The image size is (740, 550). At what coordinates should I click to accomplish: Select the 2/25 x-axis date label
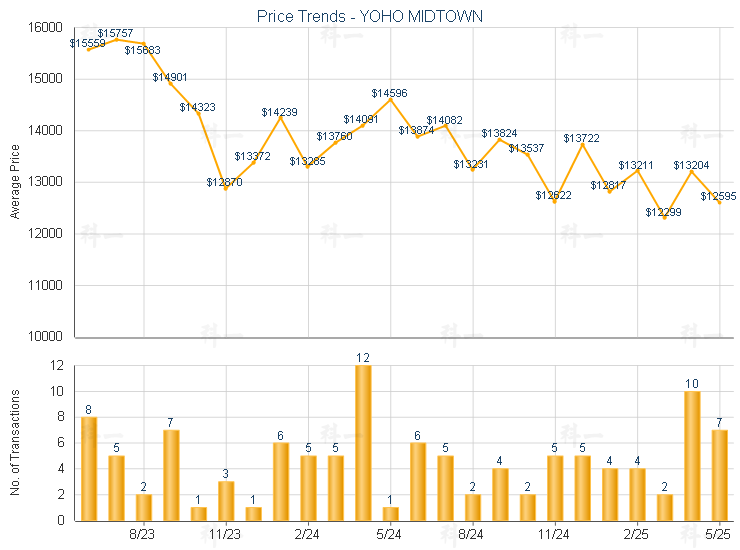pos(637,534)
